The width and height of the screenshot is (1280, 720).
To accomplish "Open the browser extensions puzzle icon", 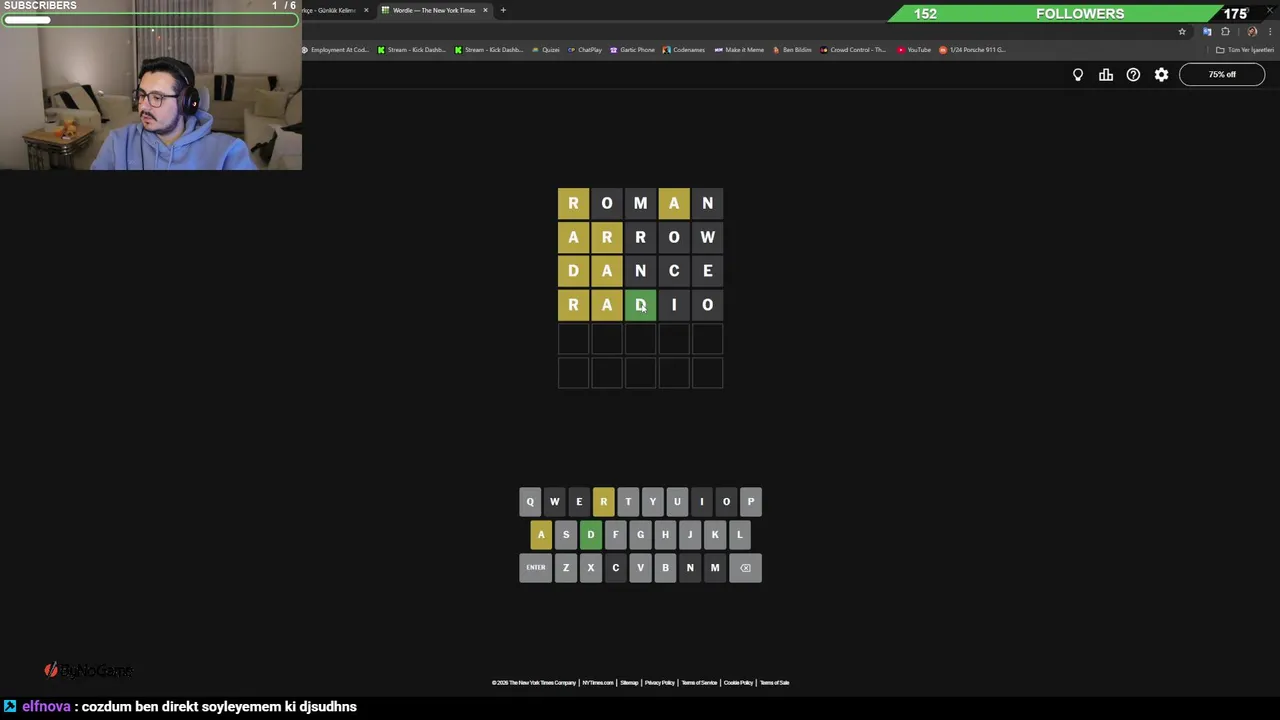I will click(1225, 31).
